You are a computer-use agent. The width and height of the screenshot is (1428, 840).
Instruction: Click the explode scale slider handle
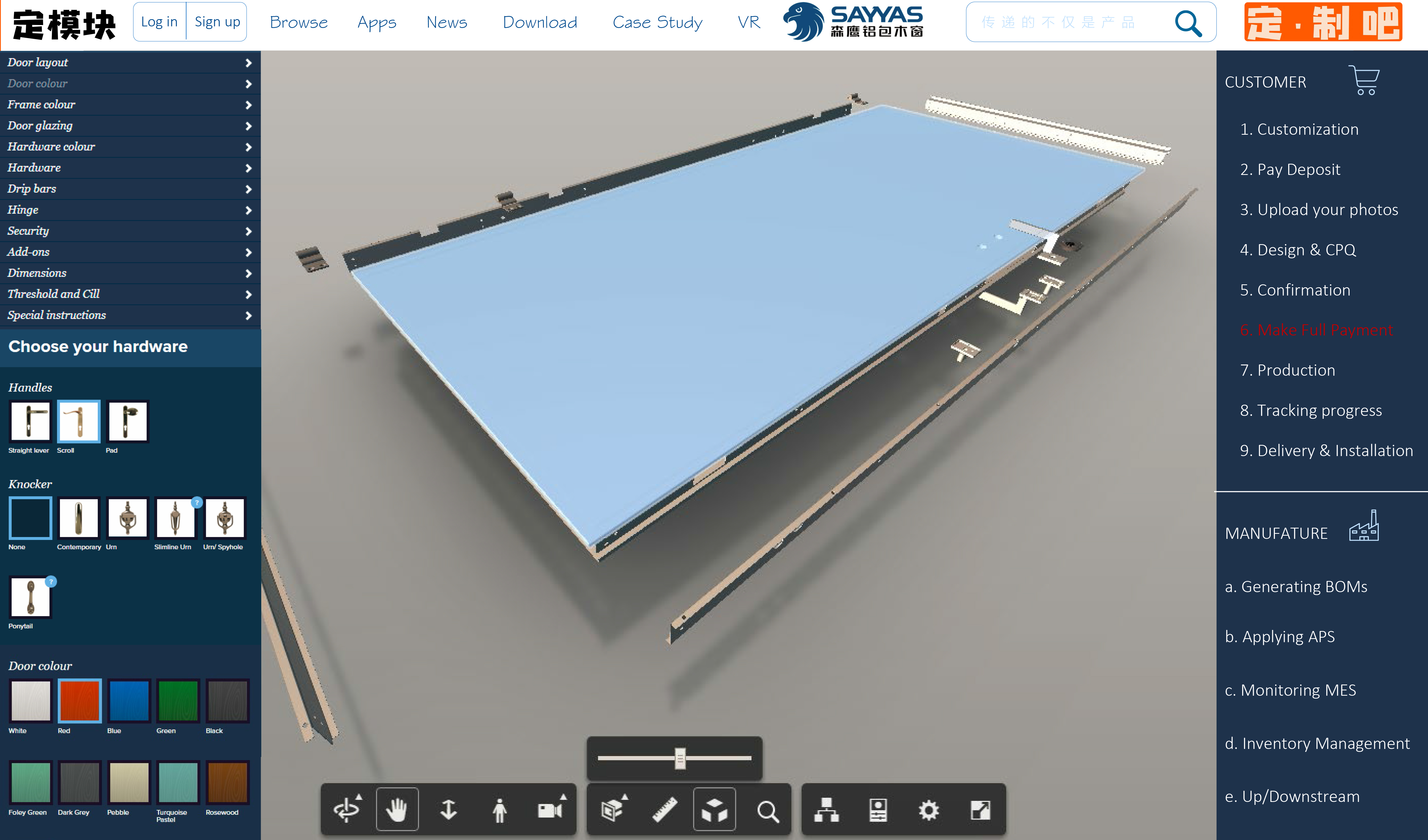tap(680, 759)
